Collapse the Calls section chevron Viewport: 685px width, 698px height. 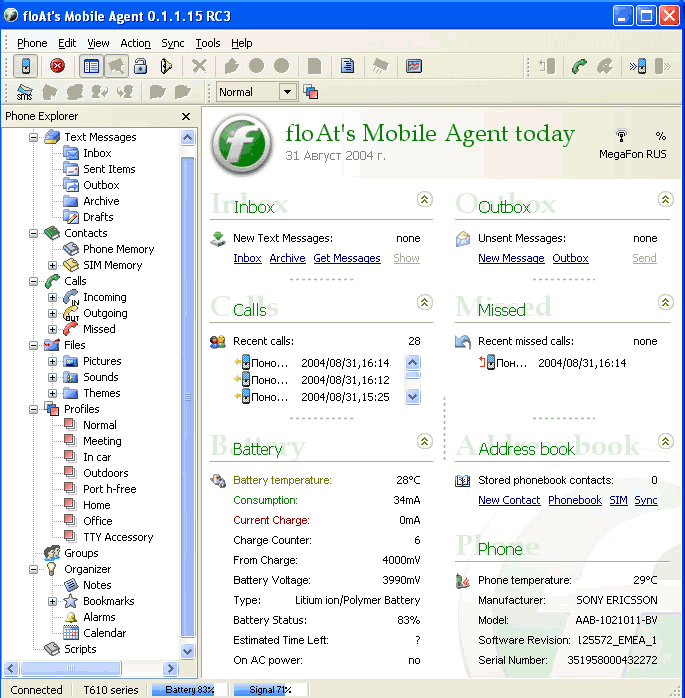pyautogui.click(x=425, y=302)
